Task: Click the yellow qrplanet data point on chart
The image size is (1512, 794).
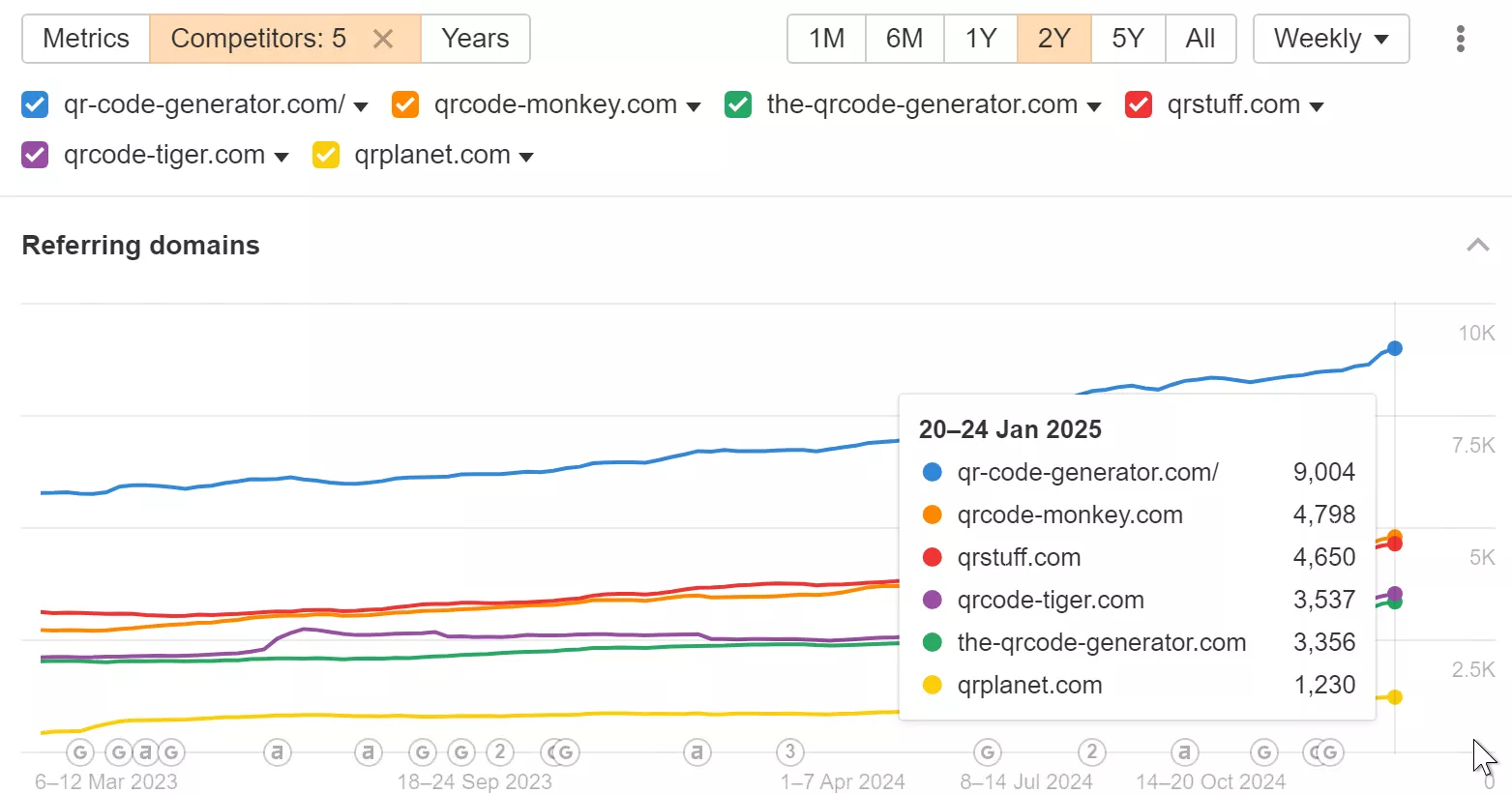Action: (x=1394, y=697)
